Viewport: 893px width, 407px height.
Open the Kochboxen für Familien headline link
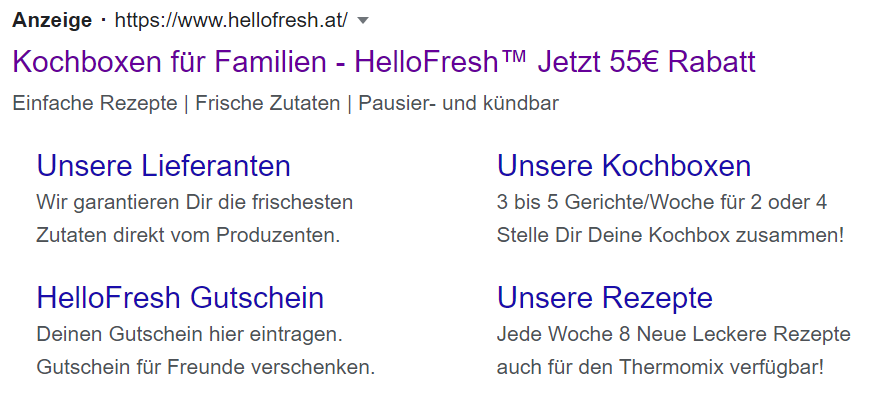[x=384, y=62]
